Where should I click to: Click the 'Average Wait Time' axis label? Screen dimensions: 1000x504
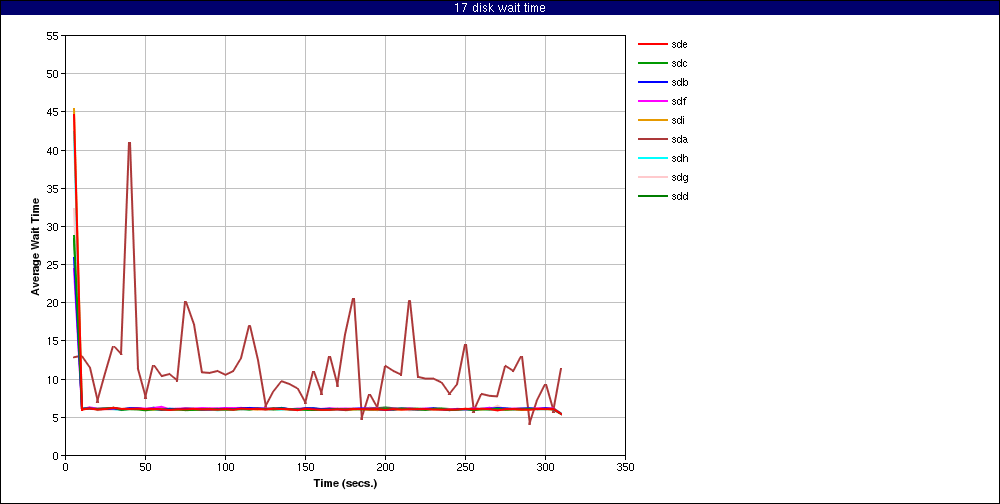coord(36,246)
